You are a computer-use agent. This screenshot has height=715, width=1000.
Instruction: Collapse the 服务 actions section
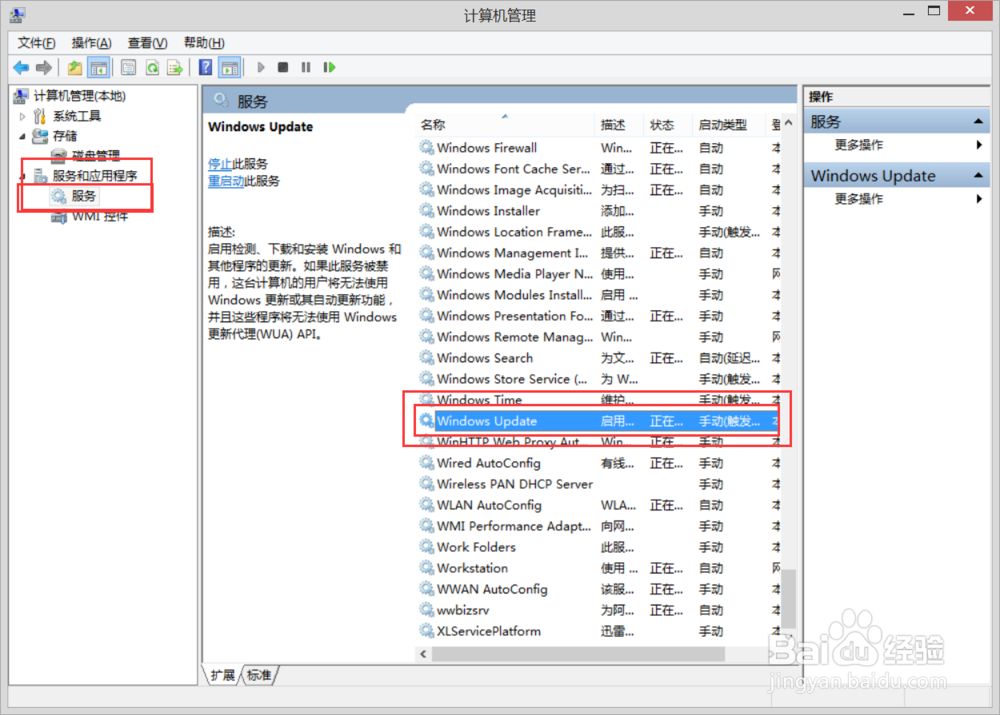(978, 121)
